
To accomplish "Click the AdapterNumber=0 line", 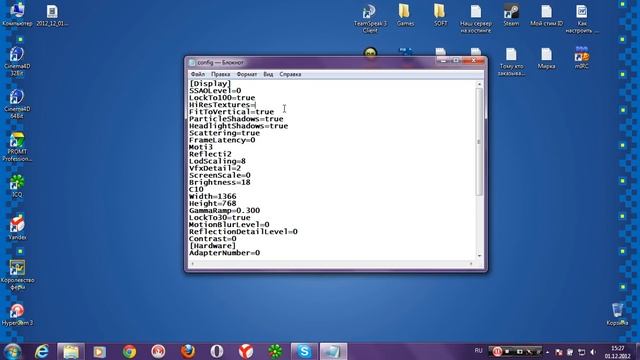I will coord(224,253).
